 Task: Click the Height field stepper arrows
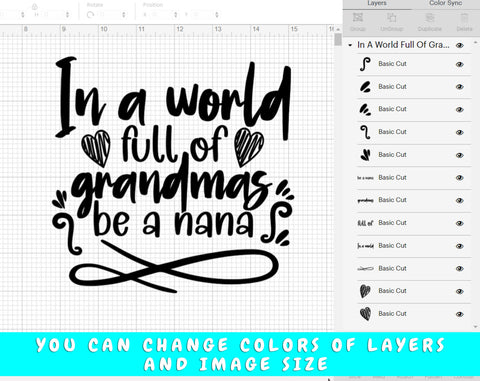(67, 15)
